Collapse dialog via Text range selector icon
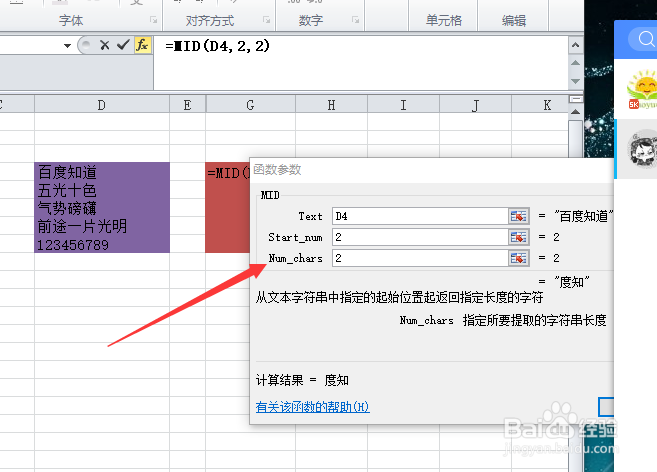 pos(519,216)
